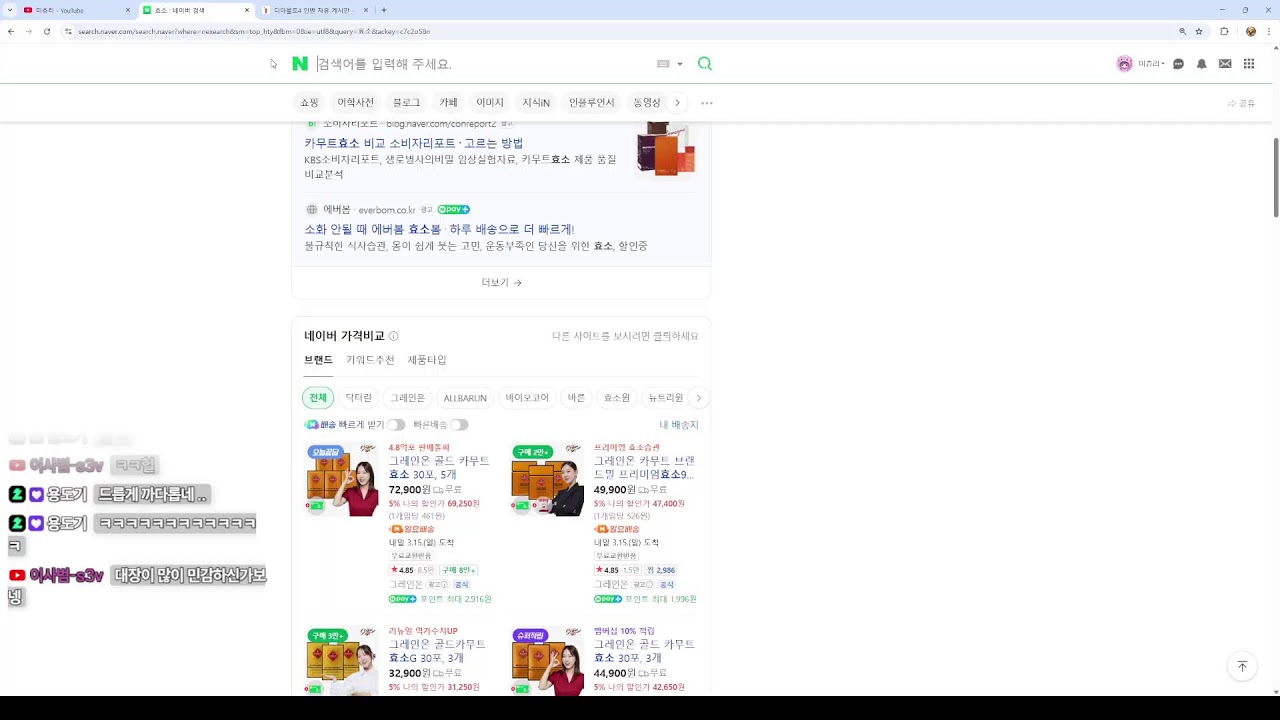Click the share (공유) button
1280x720 pixels.
coord(1241,103)
